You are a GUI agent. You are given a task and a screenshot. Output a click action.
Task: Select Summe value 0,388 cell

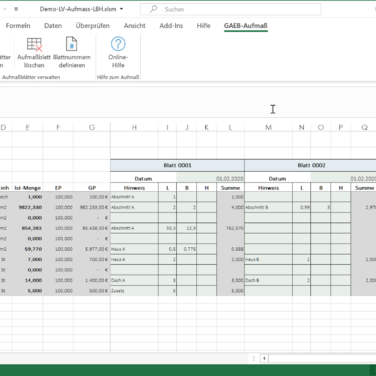tap(230, 249)
